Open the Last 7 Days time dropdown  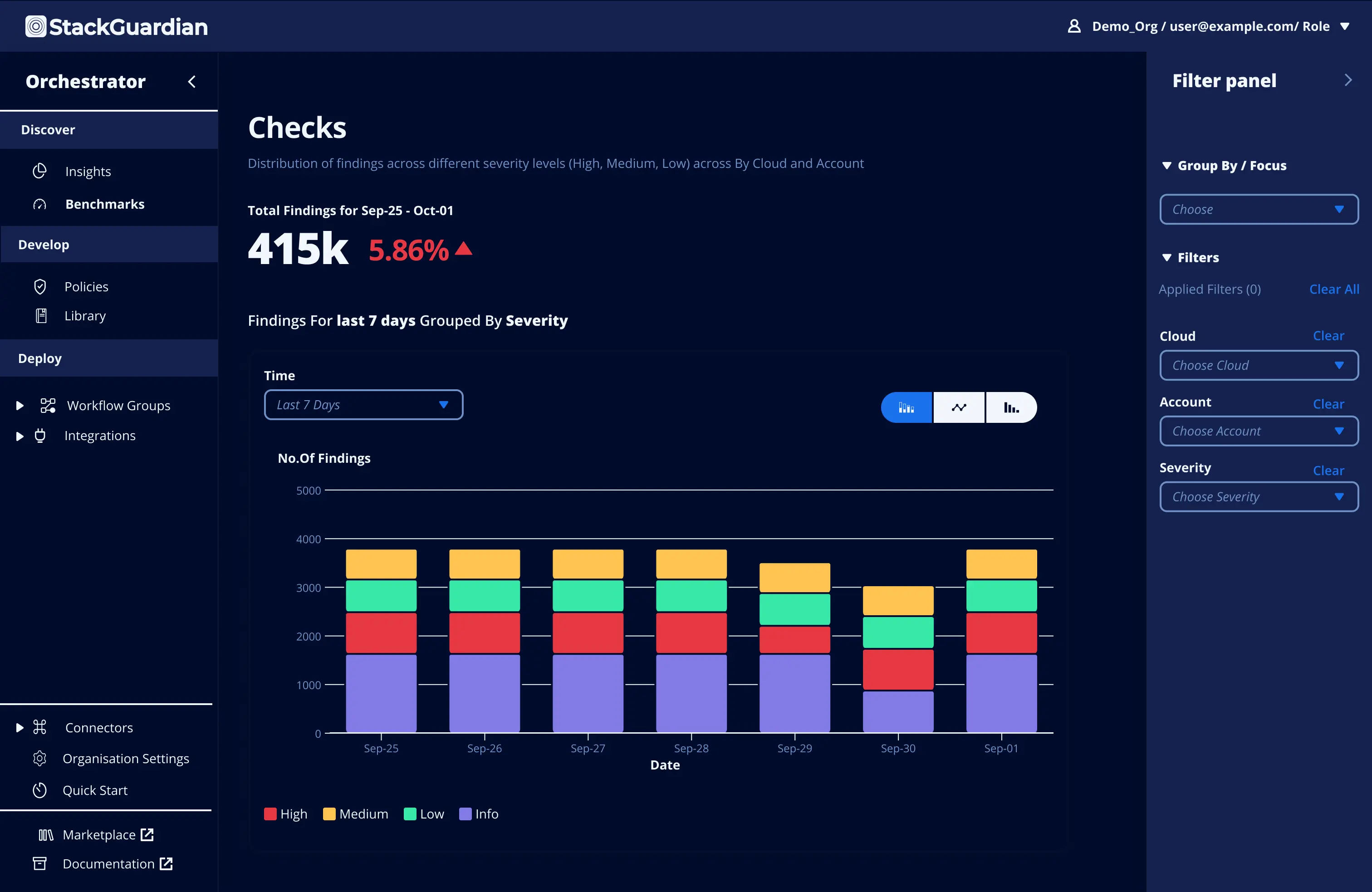(363, 405)
